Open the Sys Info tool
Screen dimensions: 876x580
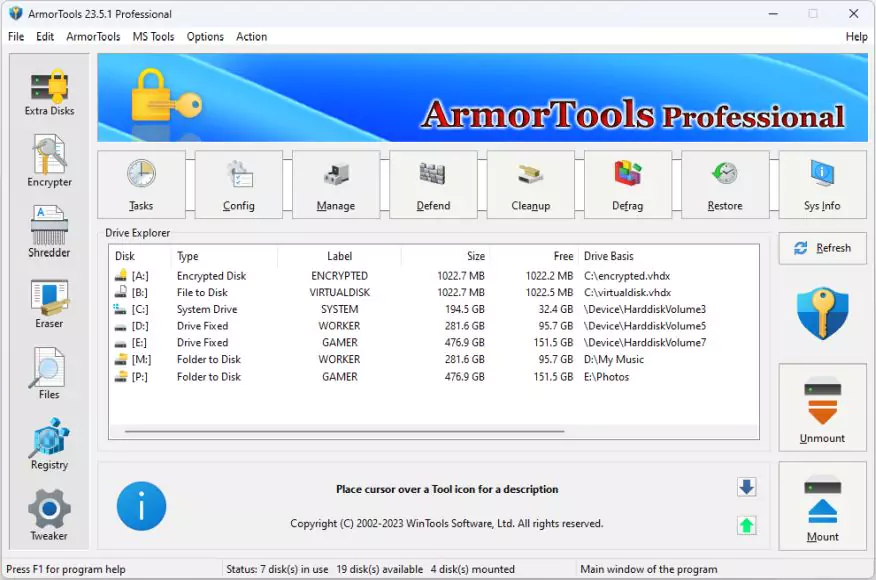tap(822, 184)
